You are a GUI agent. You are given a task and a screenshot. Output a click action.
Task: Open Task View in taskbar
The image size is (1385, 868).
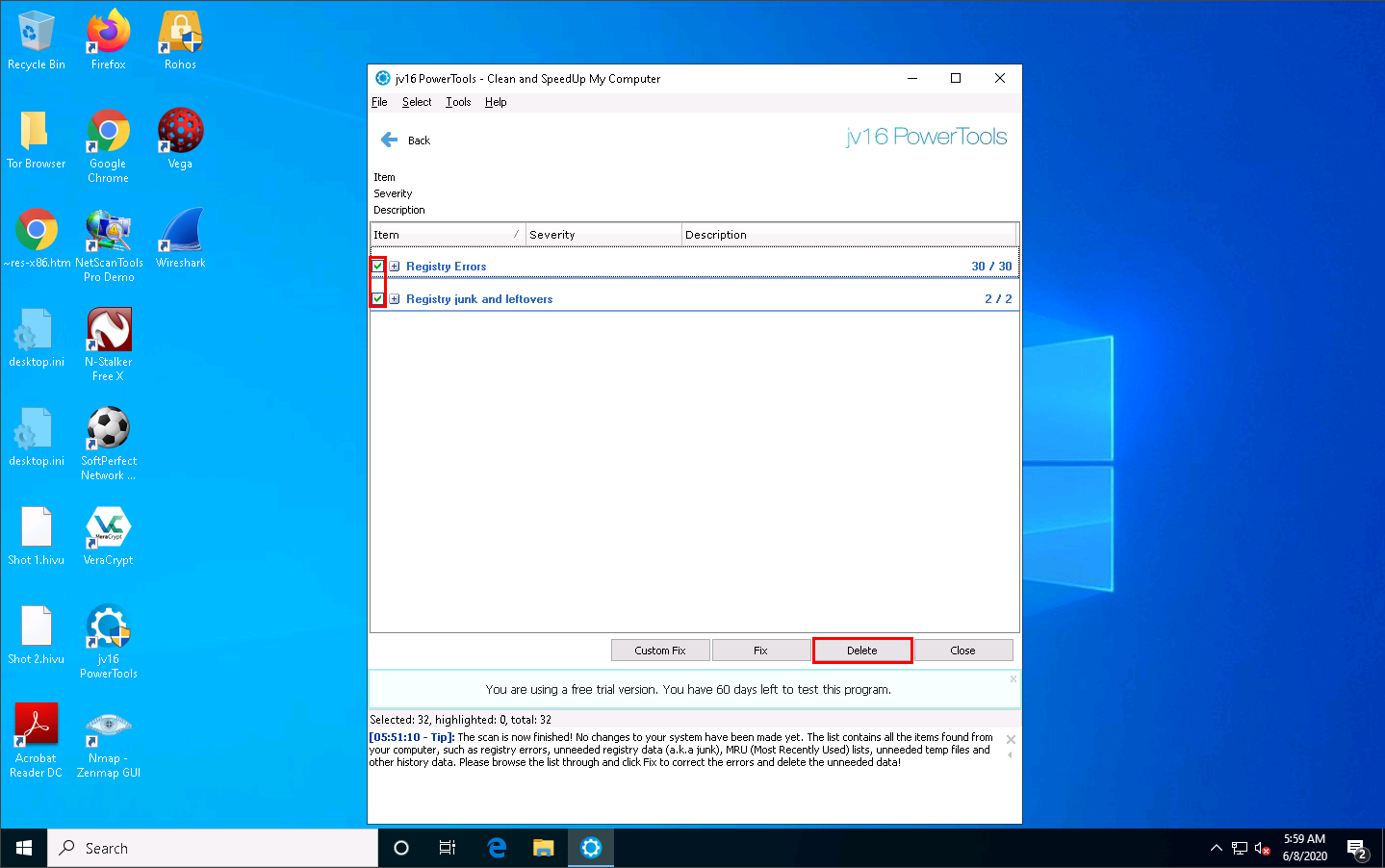click(x=448, y=848)
